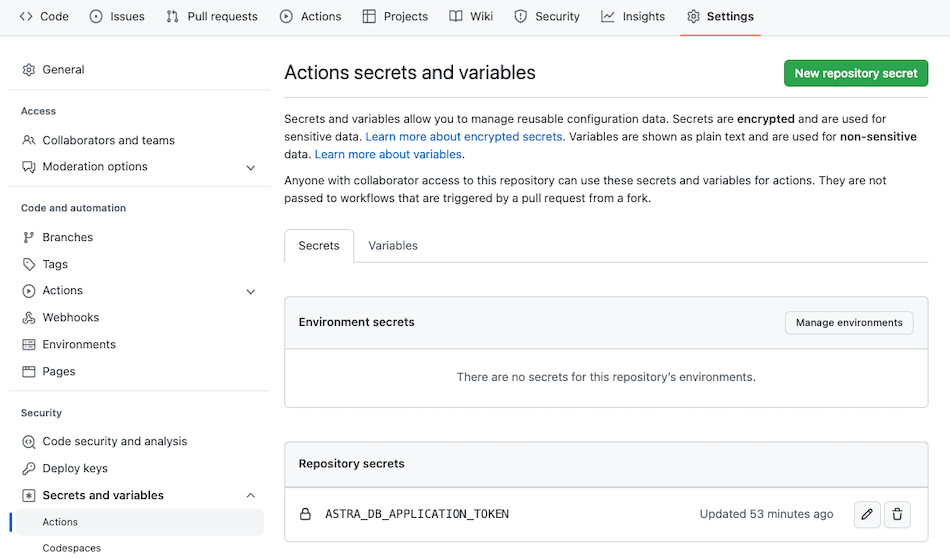Click the Environments server icon
The image size is (950, 559).
(28, 345)
